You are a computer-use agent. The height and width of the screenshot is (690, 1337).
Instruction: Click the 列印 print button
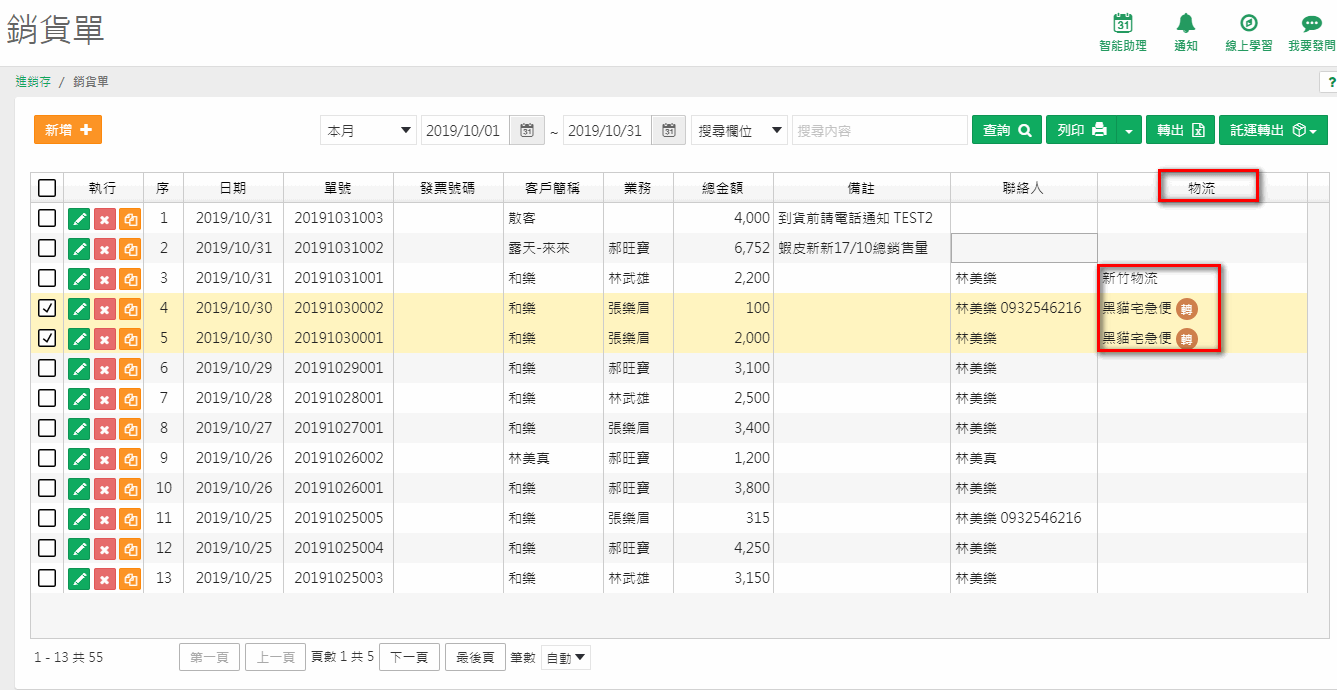click(1082, 130)
